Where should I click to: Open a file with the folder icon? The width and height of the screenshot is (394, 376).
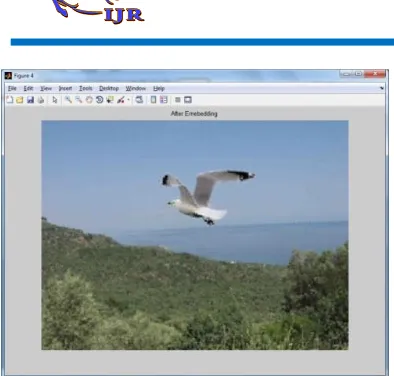(x=20, y=100)
